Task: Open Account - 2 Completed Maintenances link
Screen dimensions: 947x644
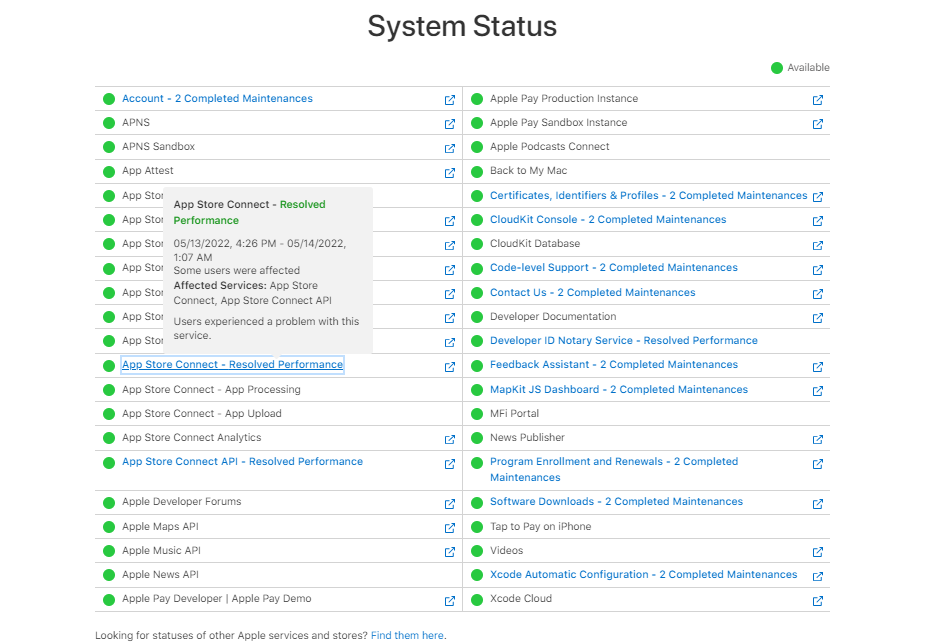Action: [217, 99]
